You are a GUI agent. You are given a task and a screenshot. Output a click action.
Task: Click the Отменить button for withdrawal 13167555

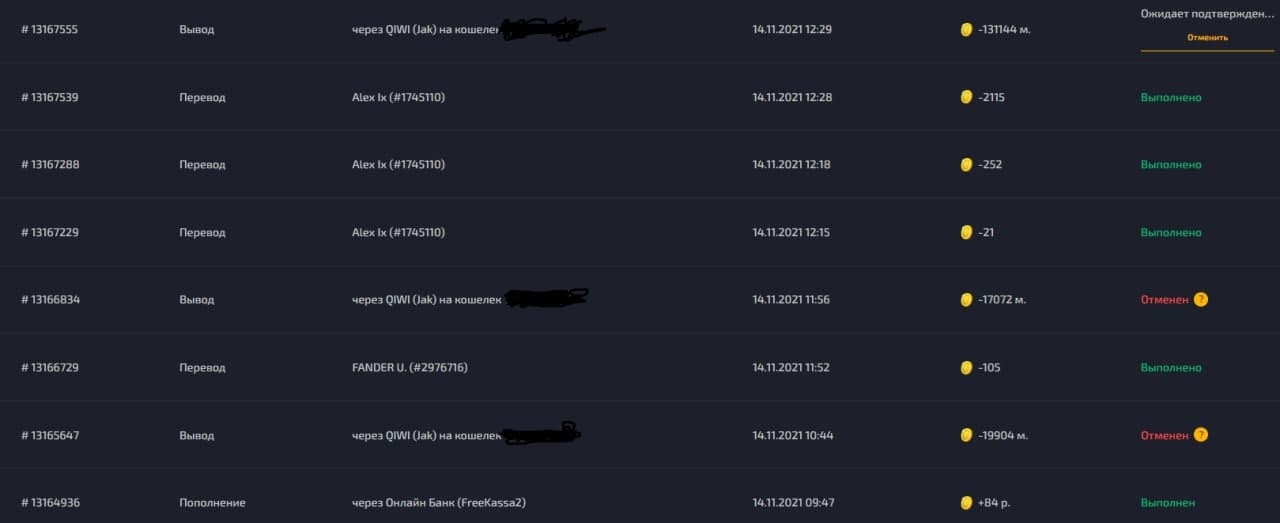click(1207, 38)
